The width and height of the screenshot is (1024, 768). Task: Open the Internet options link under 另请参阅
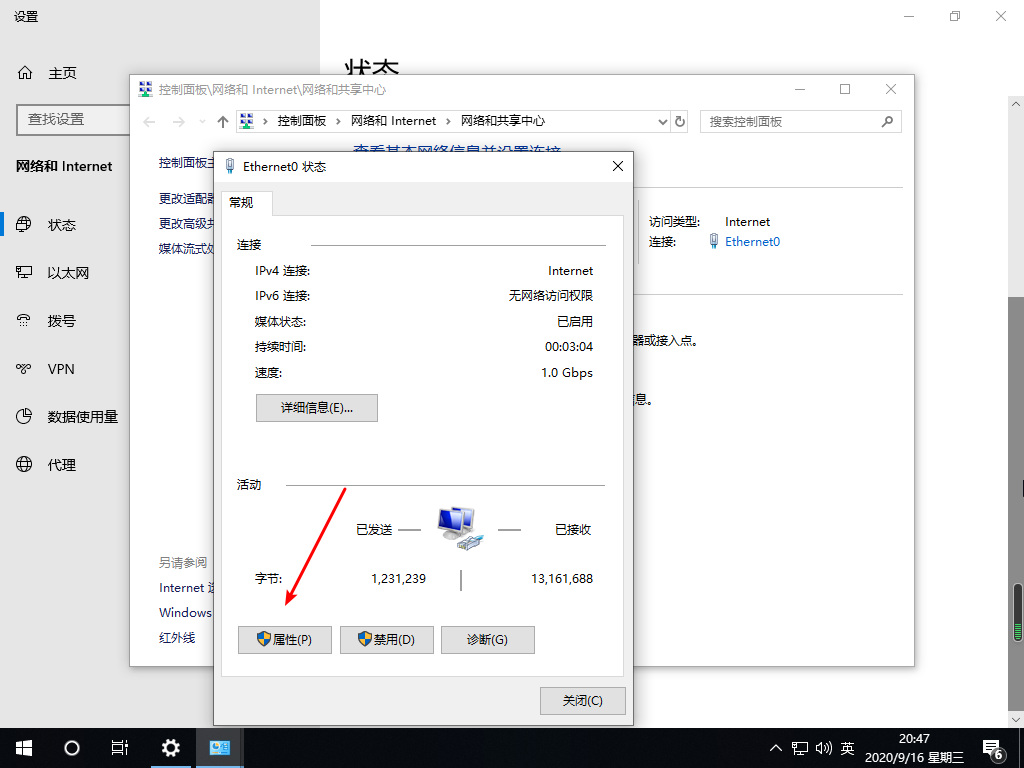[186, 588]
